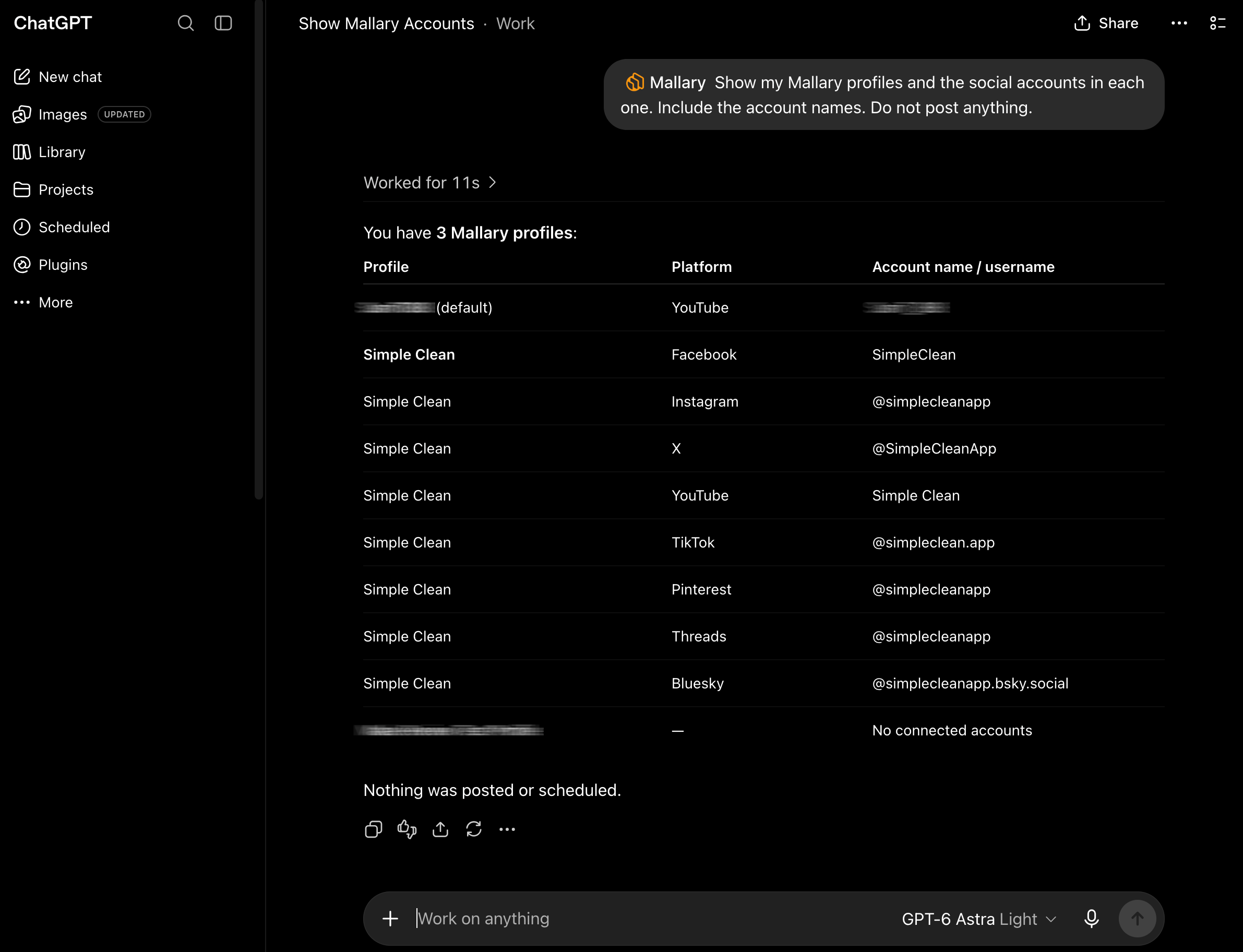Share the response using the upload icon

click(440, 829)
